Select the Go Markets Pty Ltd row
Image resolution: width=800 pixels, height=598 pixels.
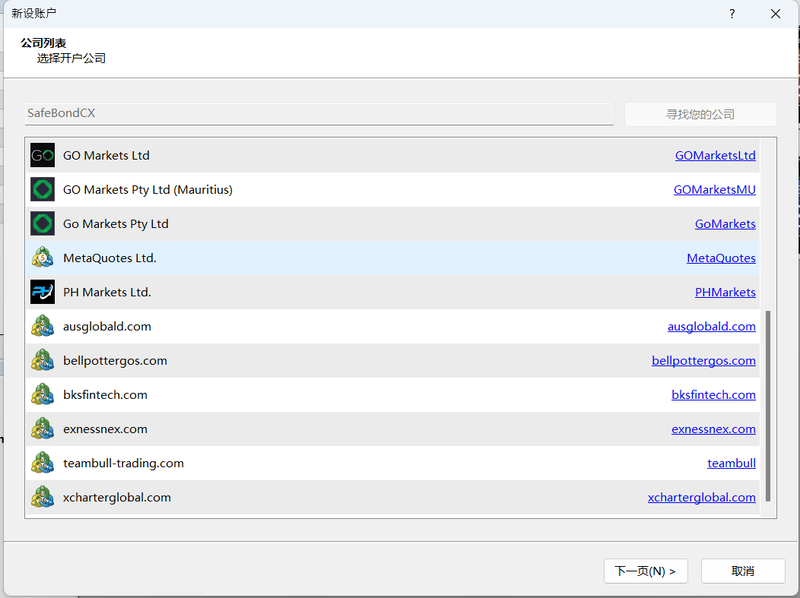[x=392, y=223]
